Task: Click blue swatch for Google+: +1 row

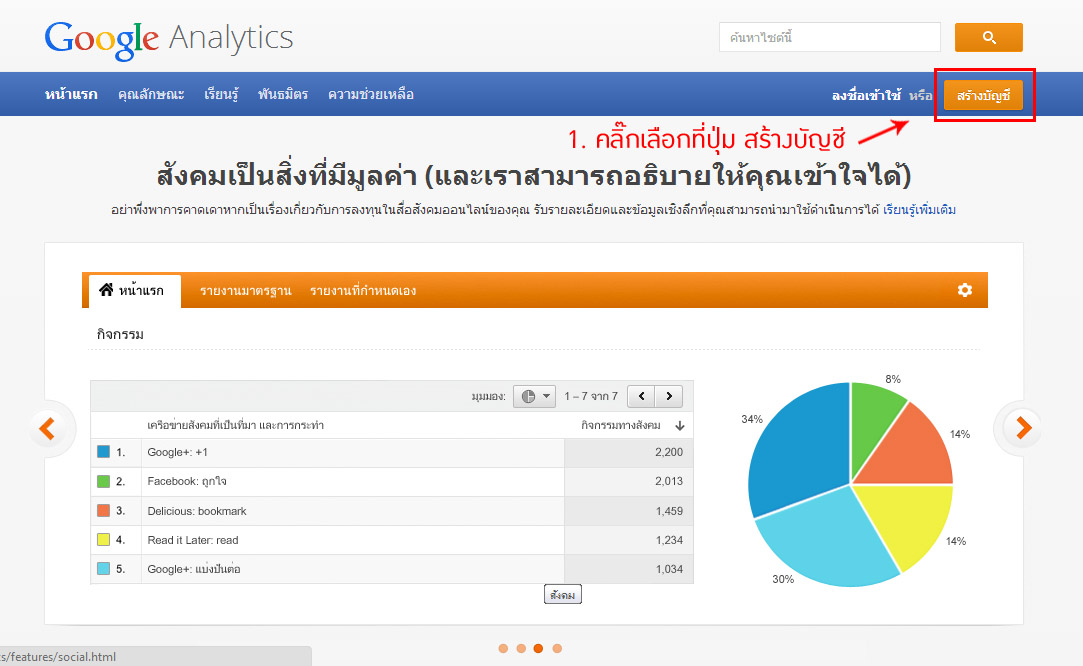Action: 104,452
